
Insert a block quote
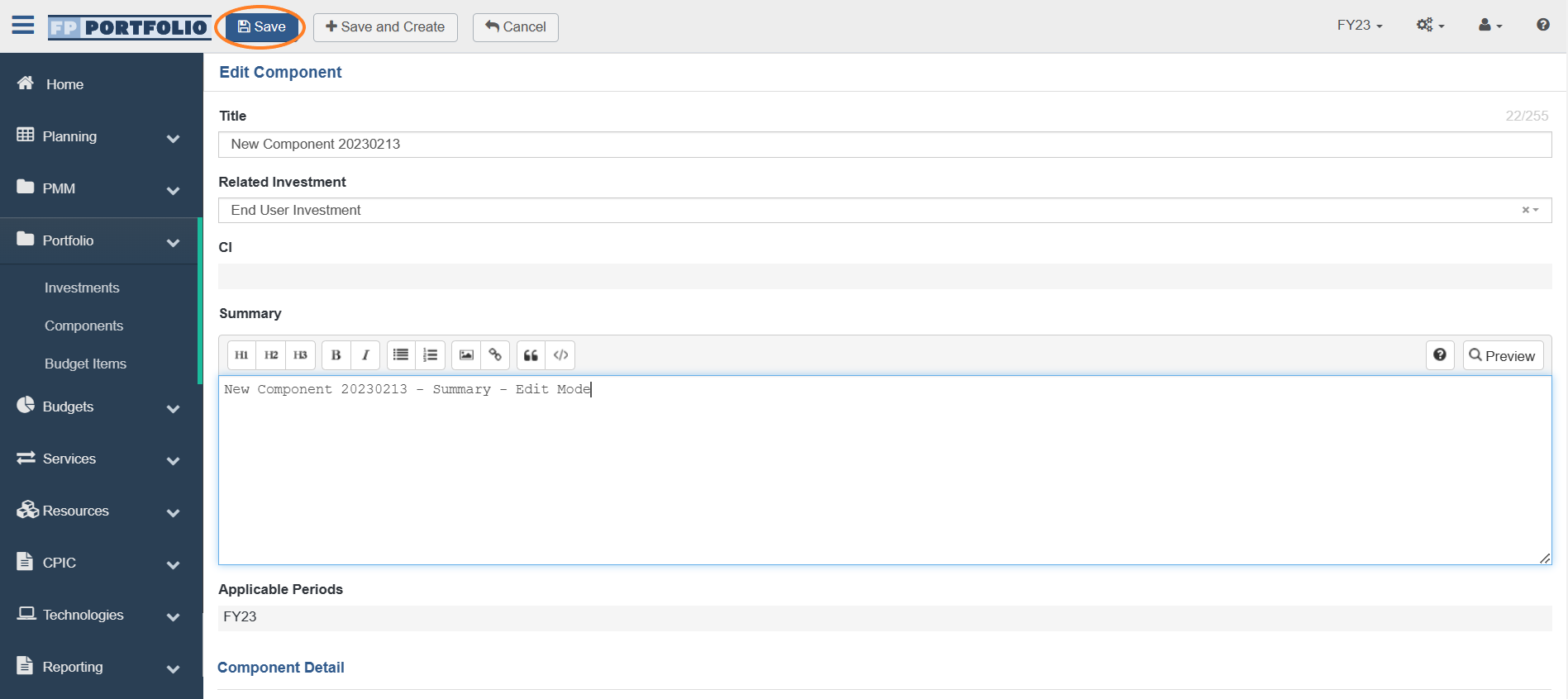point(531,355)
